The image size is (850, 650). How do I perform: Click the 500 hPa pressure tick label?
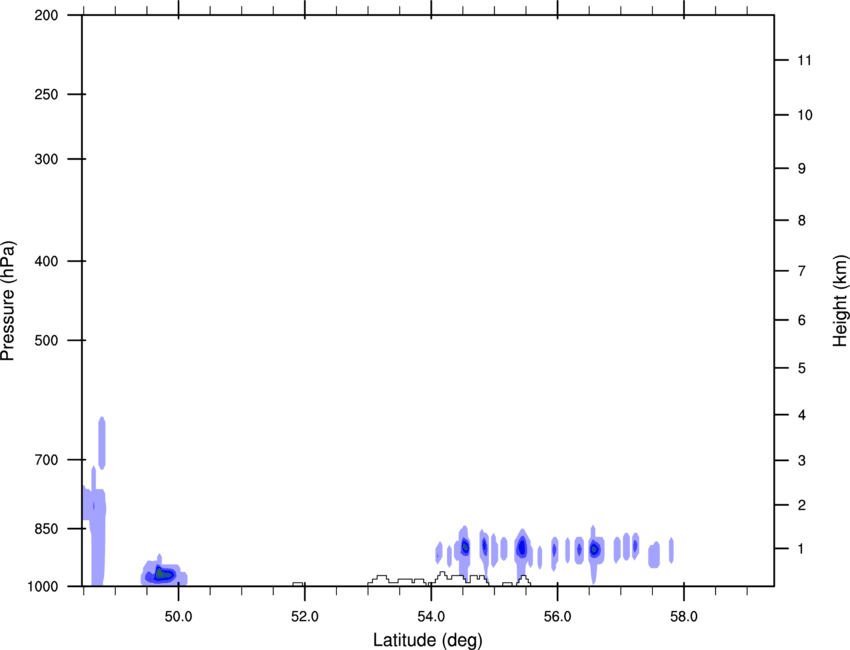tap(46, 340)
